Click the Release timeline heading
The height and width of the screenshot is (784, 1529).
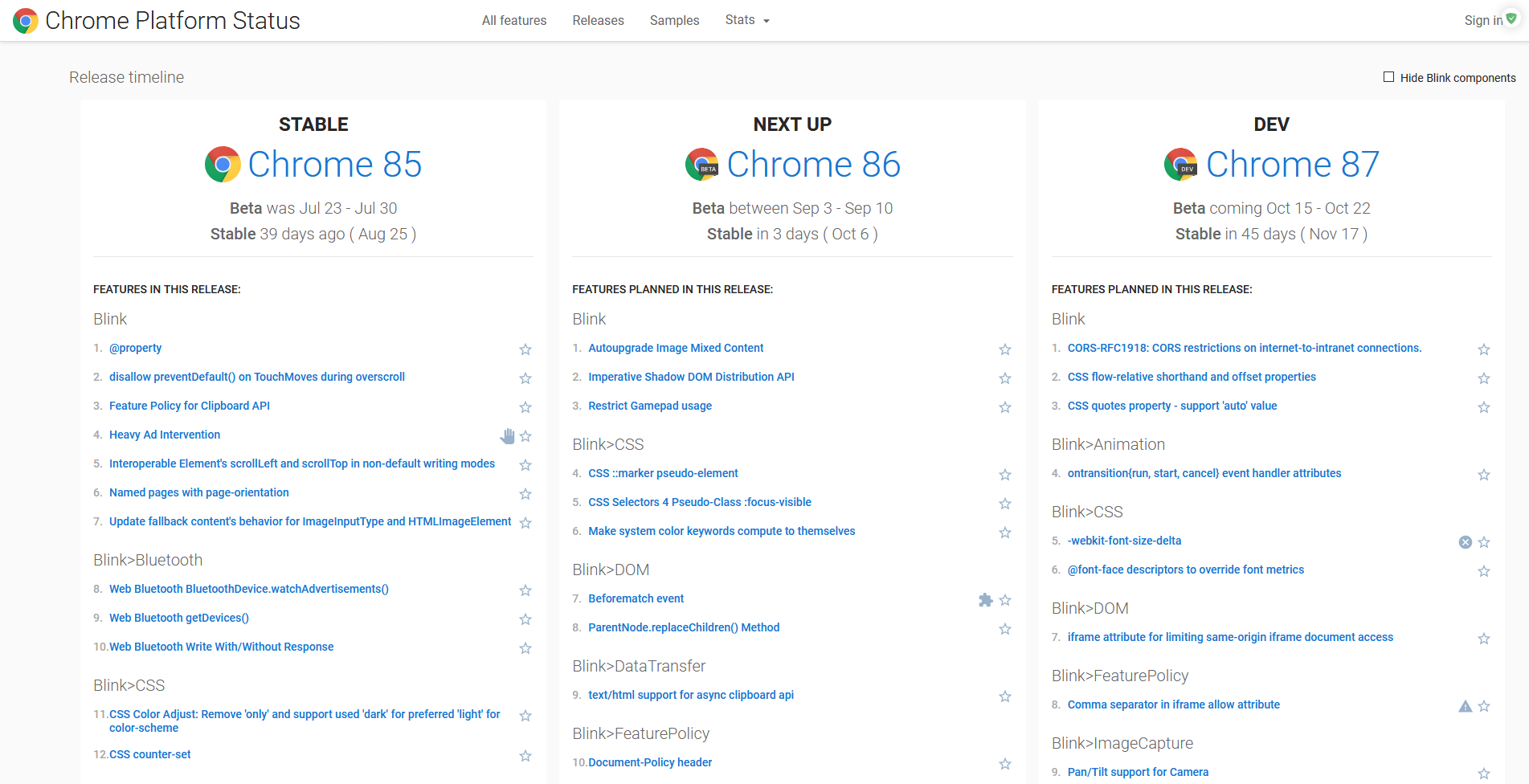[126, 77]
